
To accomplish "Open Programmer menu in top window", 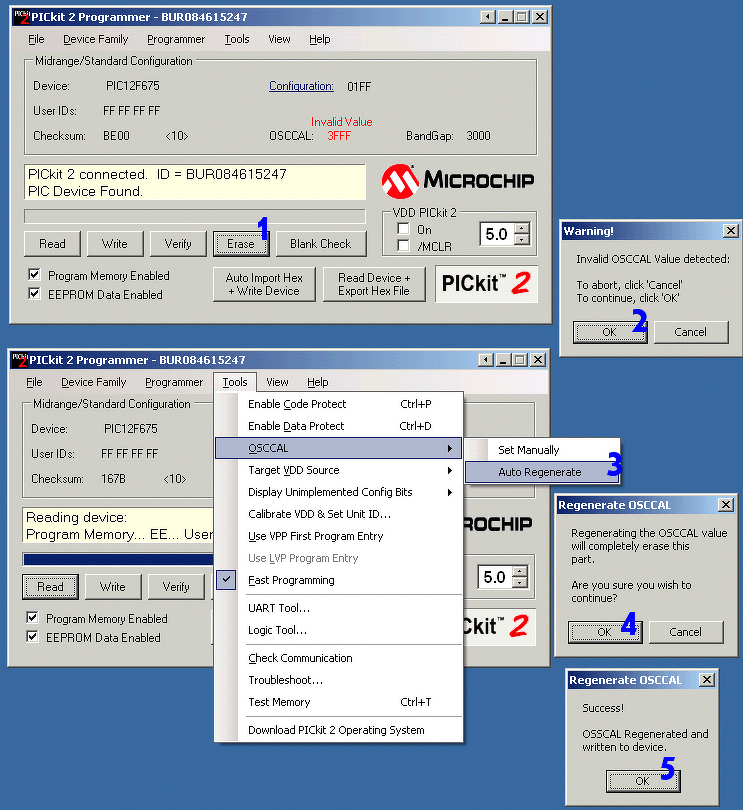I will coord(176,39).
